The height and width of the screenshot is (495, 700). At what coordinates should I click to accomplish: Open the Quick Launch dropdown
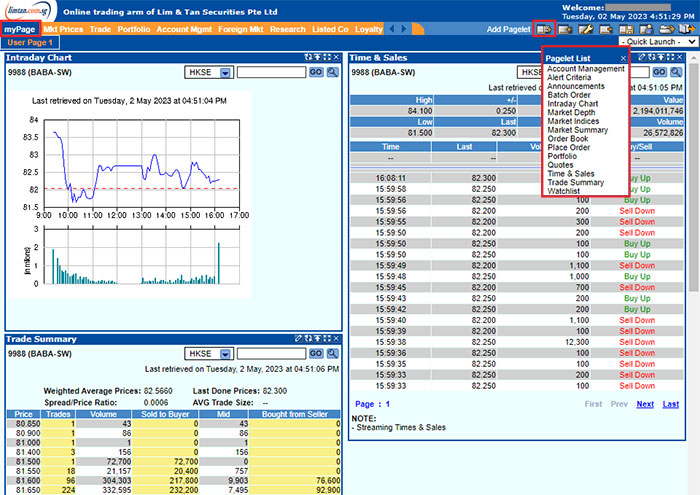pos(658,42)
